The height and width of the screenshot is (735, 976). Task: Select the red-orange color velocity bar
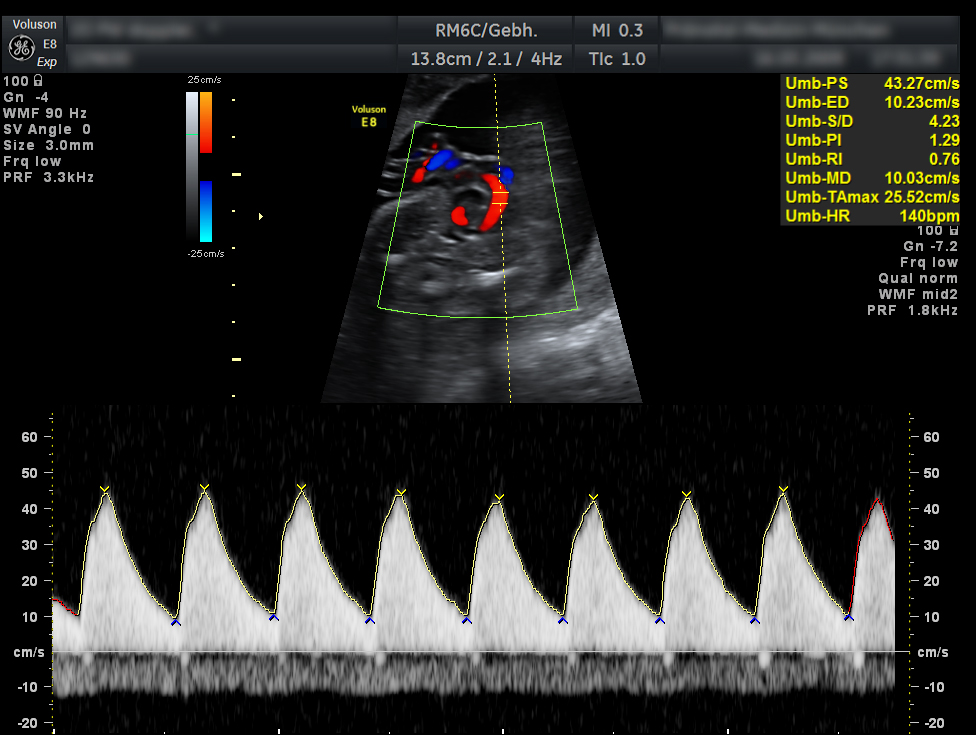pos(205,122)
